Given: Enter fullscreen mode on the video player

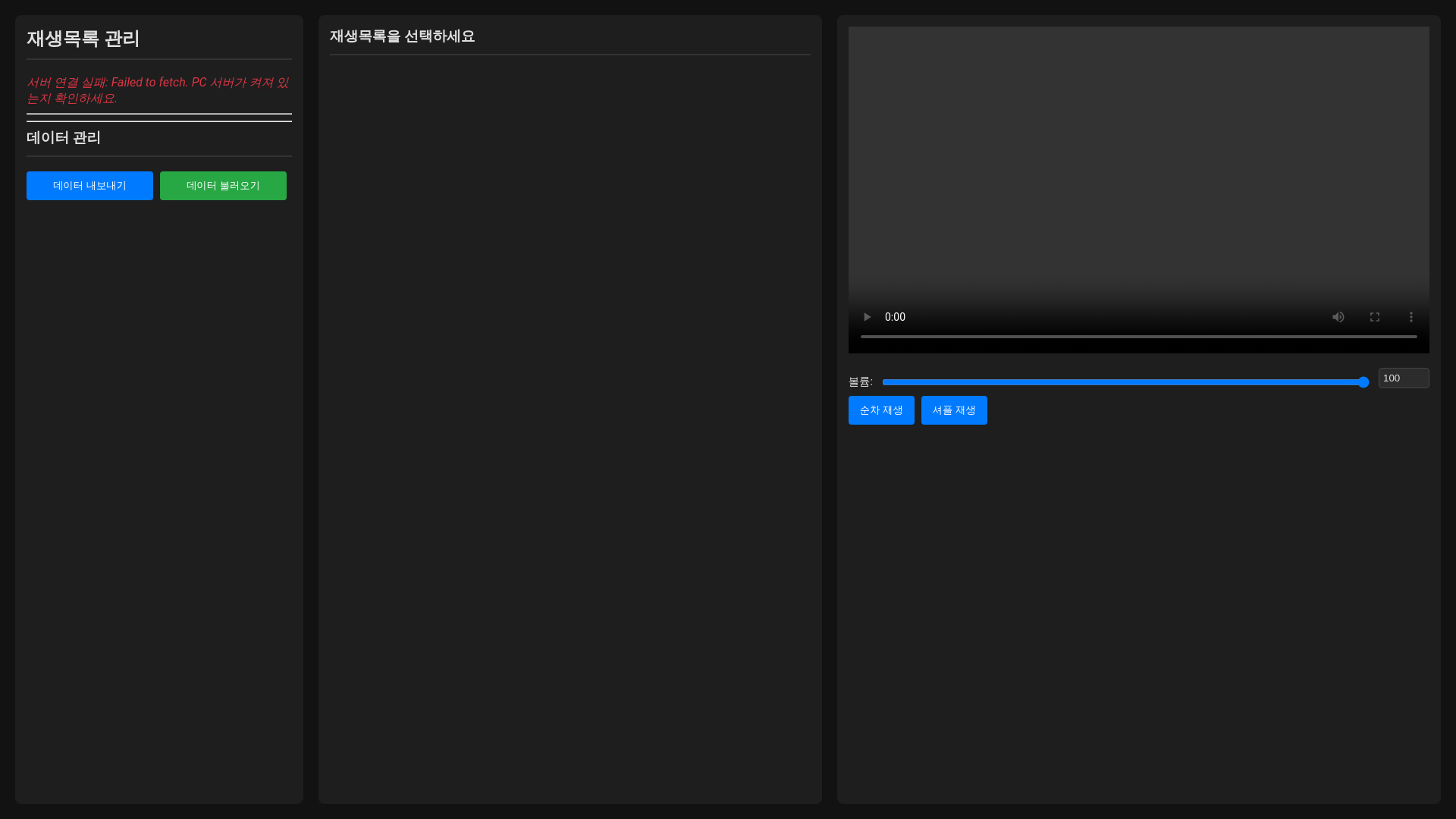Looking at the screenshot, I should pyautogui.click(x=1375, y=317).
